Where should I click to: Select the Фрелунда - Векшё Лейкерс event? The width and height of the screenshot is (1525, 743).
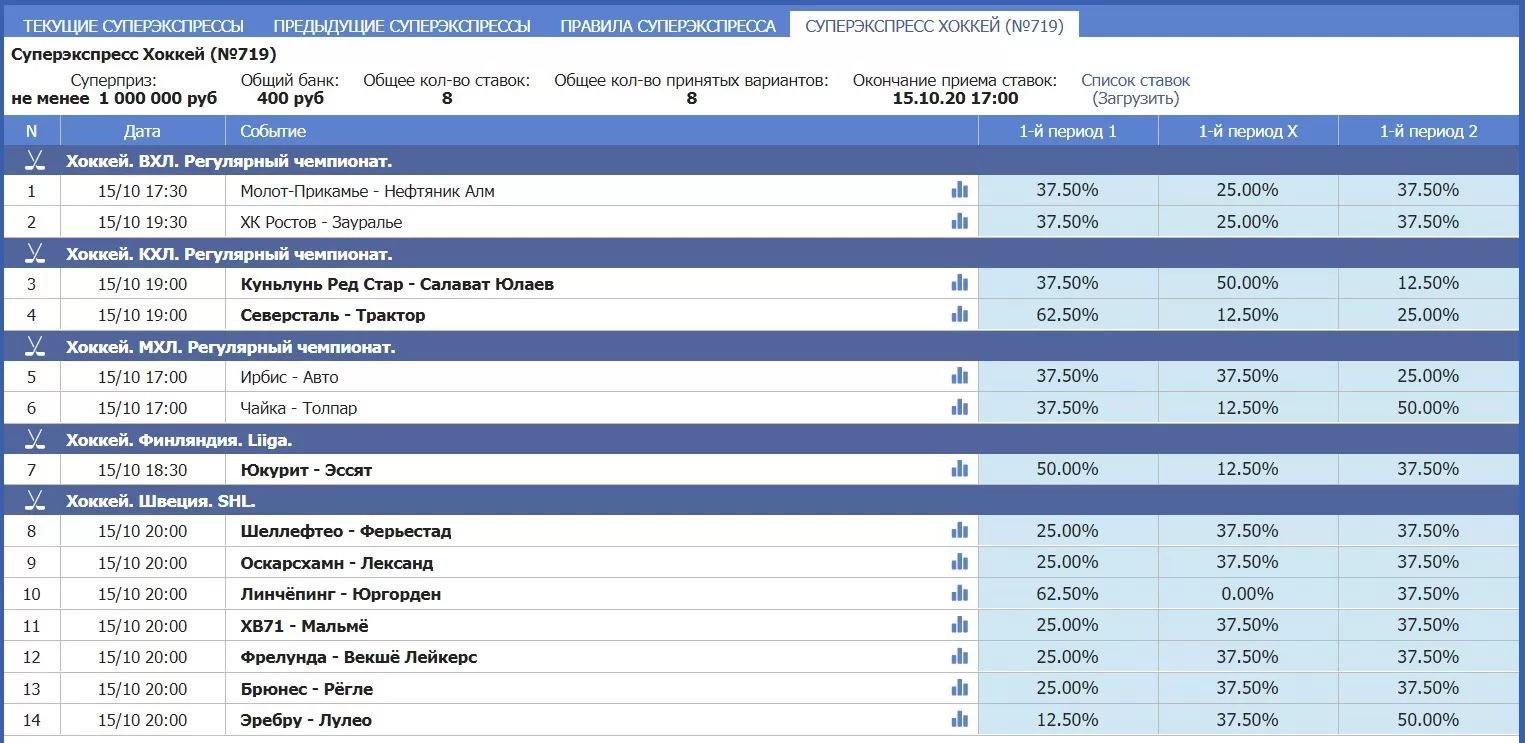(358, 657)
